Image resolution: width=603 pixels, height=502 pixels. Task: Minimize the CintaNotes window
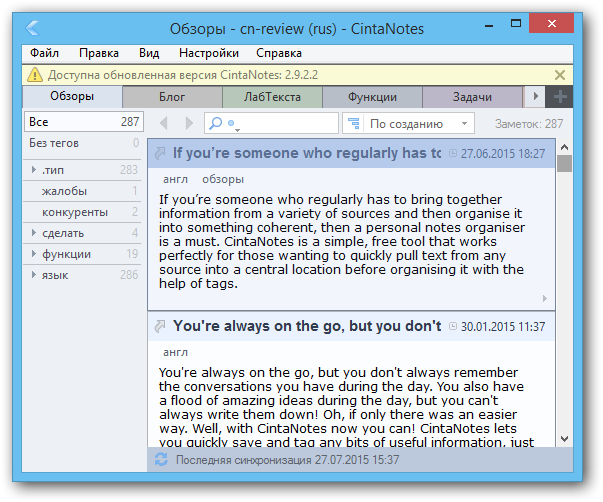pos(489,25)
